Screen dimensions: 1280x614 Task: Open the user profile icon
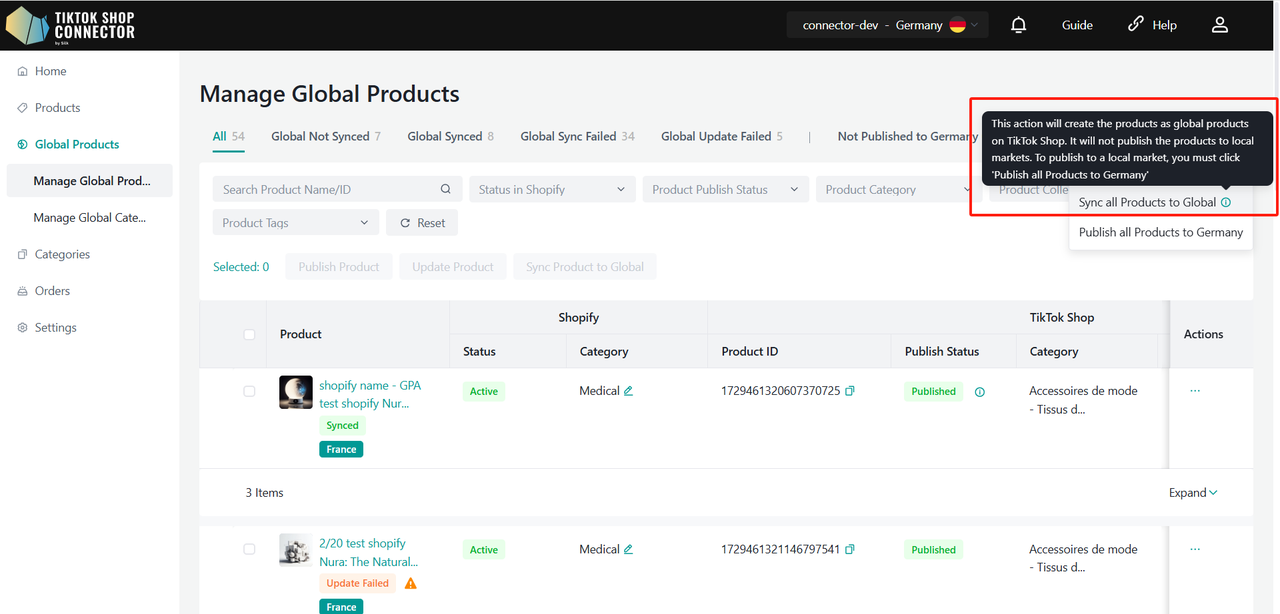tap(1219, 25)
